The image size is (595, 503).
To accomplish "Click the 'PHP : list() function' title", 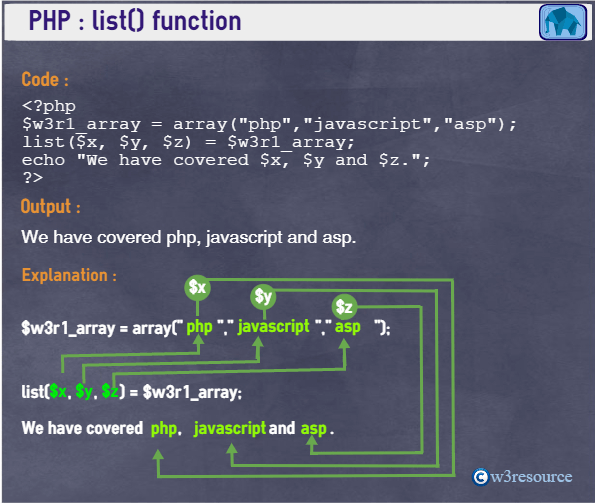I will point(135,21).
